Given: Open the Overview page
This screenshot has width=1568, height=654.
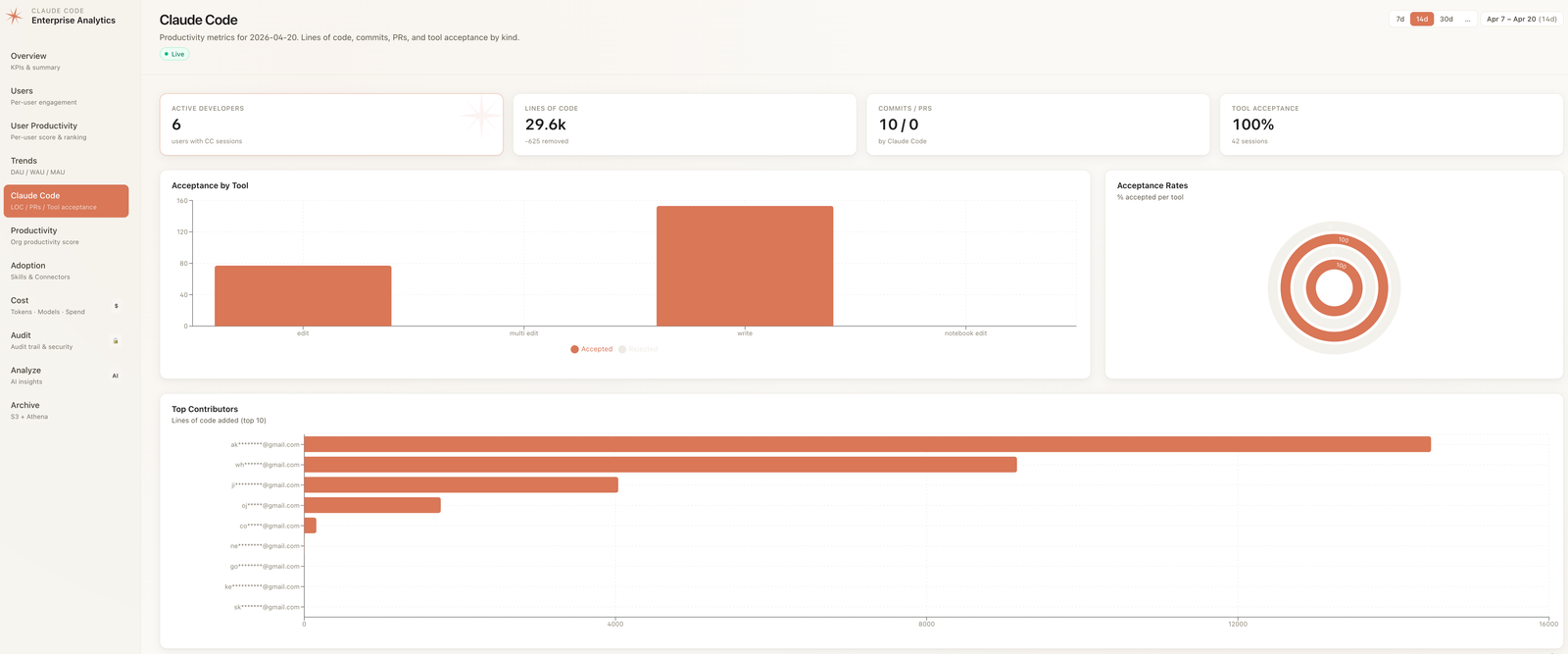Looking at the screenshot, I should pyautogui.click(x=66, y=61).
